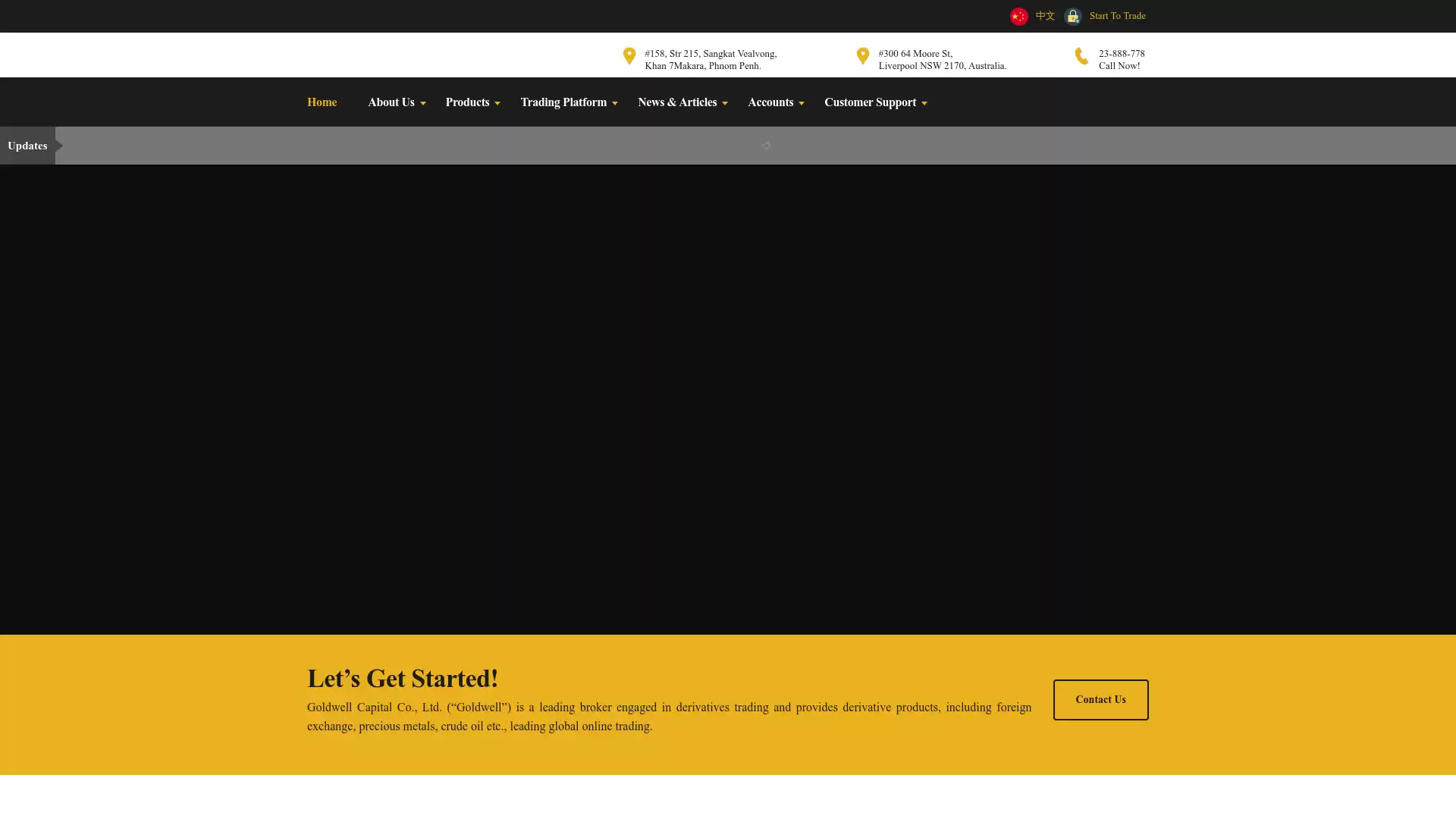Viewport: 1456px width, 819px height.
Task: Open the Accounts menu
Action: [x=770, y=102]
